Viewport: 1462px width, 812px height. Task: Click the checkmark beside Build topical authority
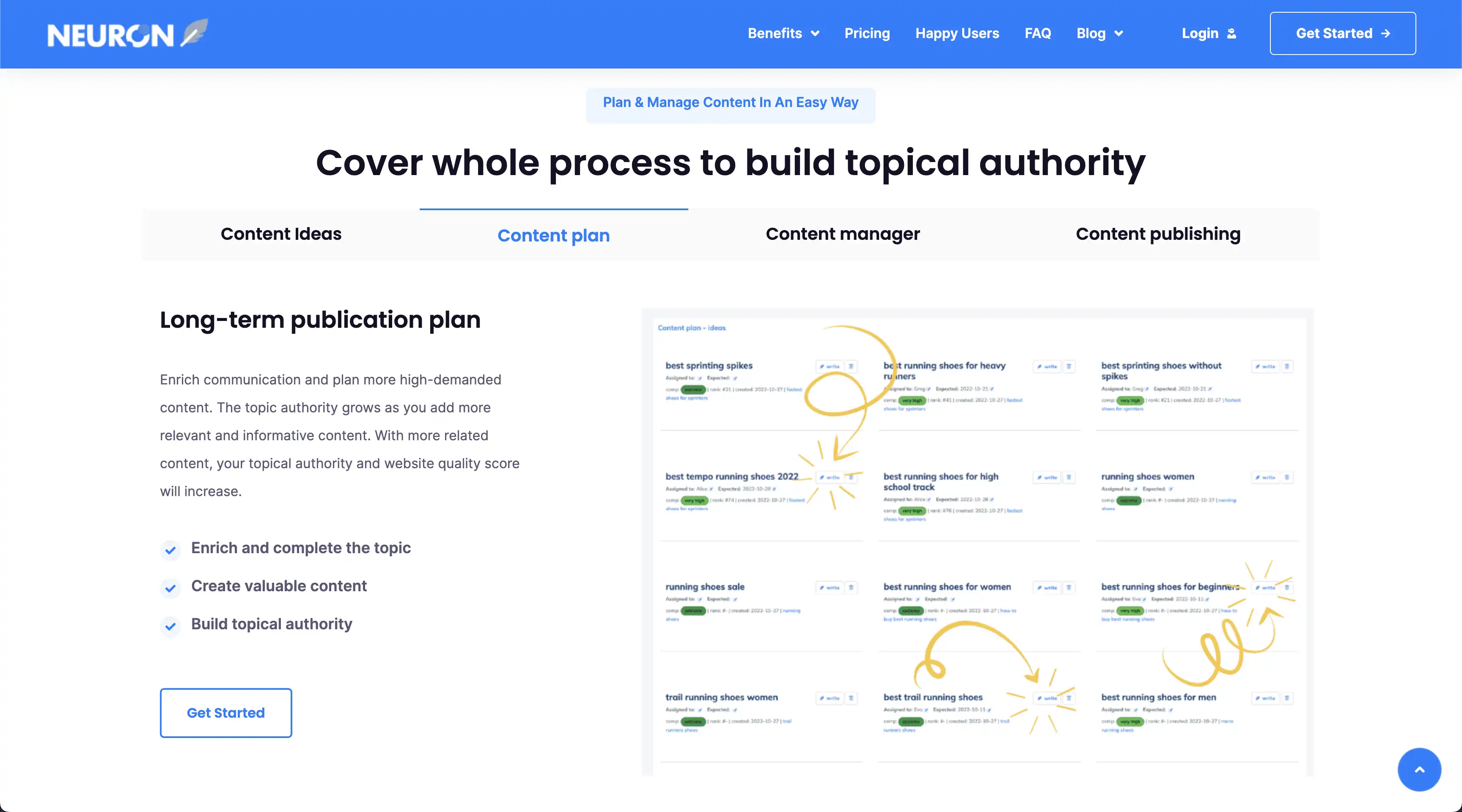click(170, 626)
